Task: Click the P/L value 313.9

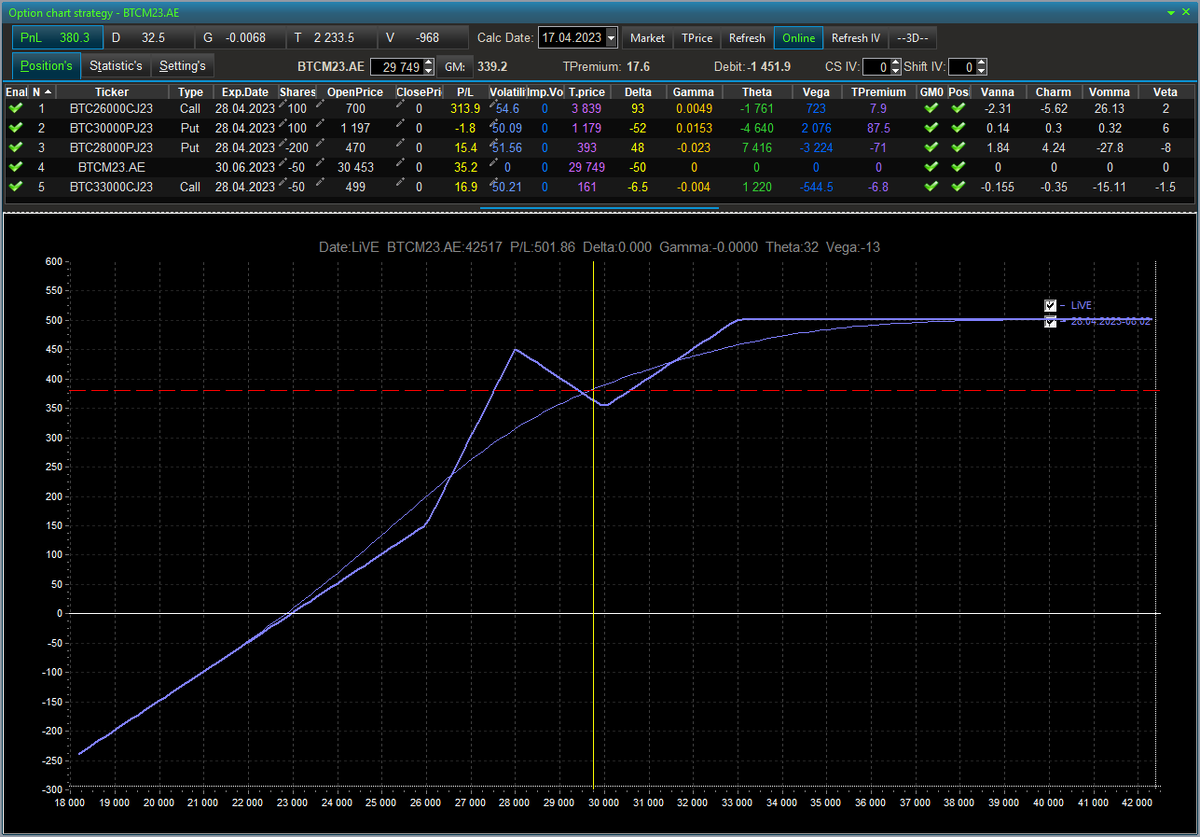Action: 466,108
